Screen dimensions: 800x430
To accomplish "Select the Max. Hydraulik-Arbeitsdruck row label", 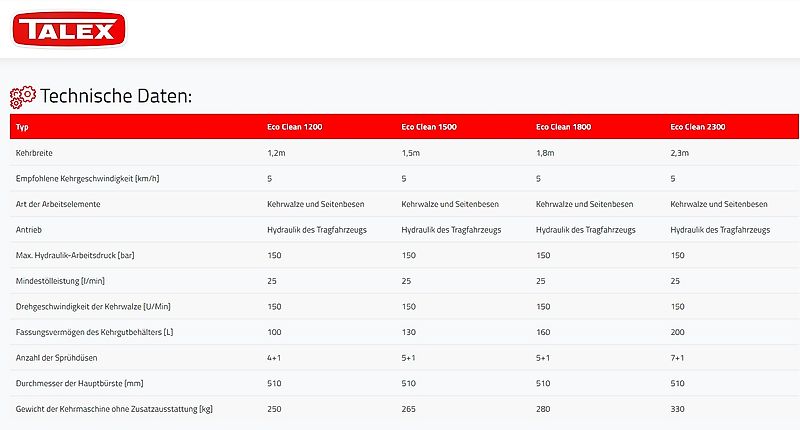I will click(76, 256).
